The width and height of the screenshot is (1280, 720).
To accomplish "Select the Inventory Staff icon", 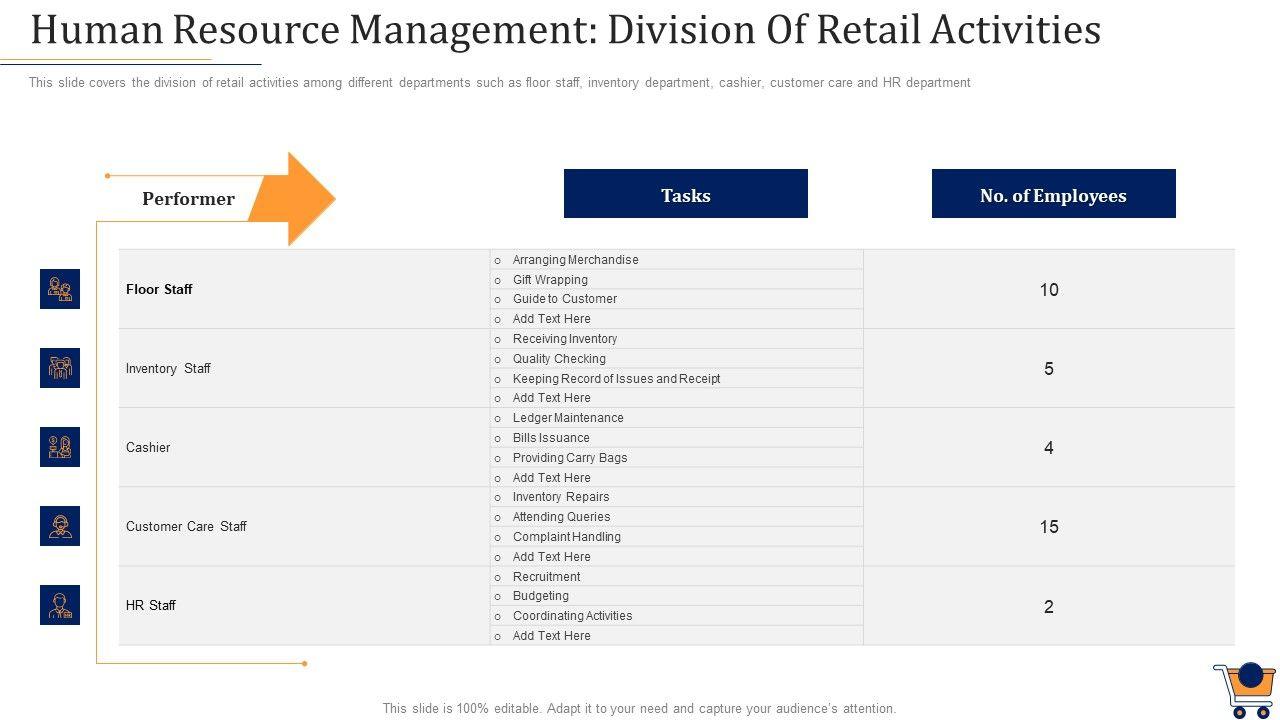I will (60, 368).
